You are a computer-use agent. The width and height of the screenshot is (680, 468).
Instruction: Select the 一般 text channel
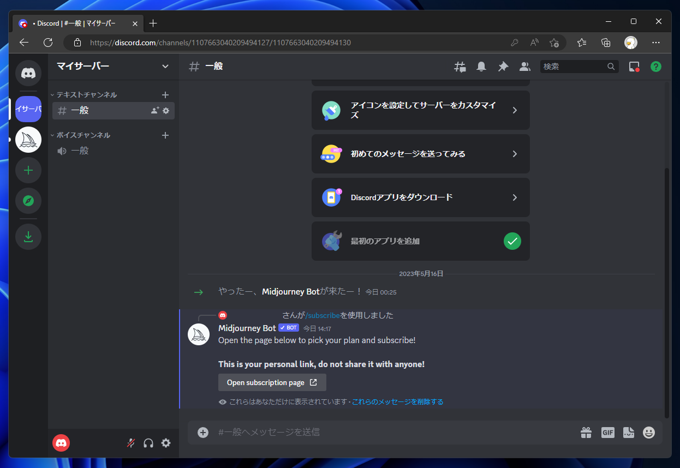113,111
